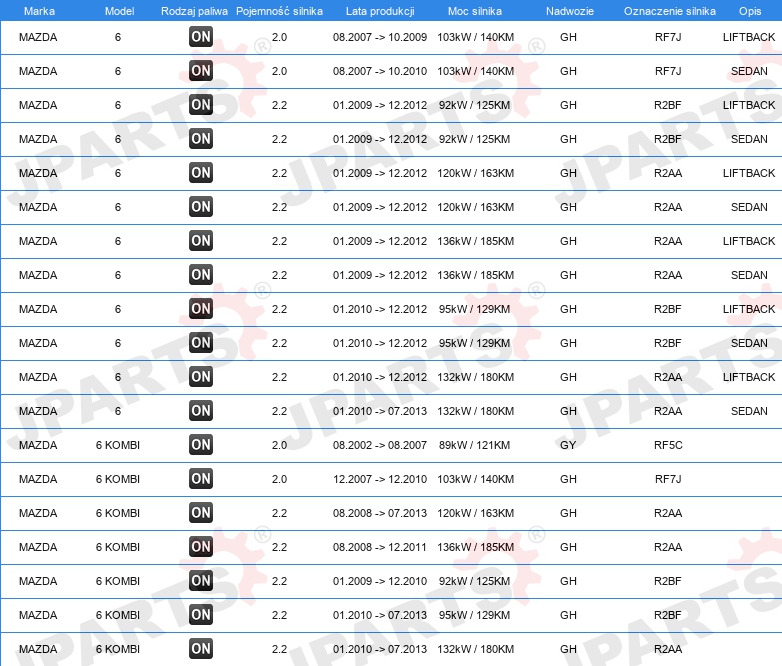The width and height of the screenshot is (782, 666).
Task: Select date range 08.2007 -> 10.2010
Action: click(380, 71)
